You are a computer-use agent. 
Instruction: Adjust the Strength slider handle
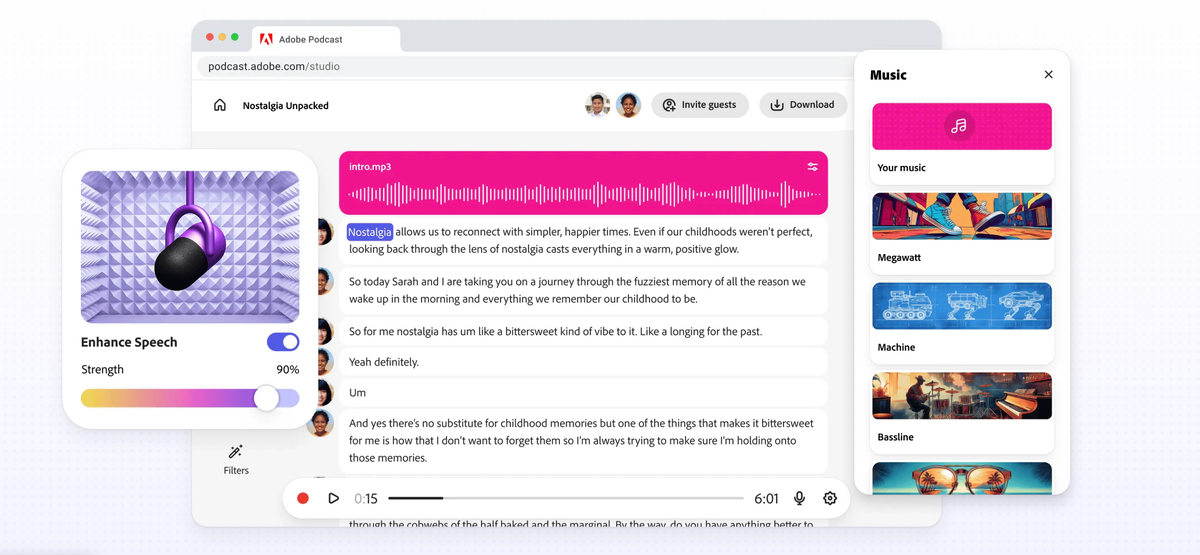click(x=266, y=398)
